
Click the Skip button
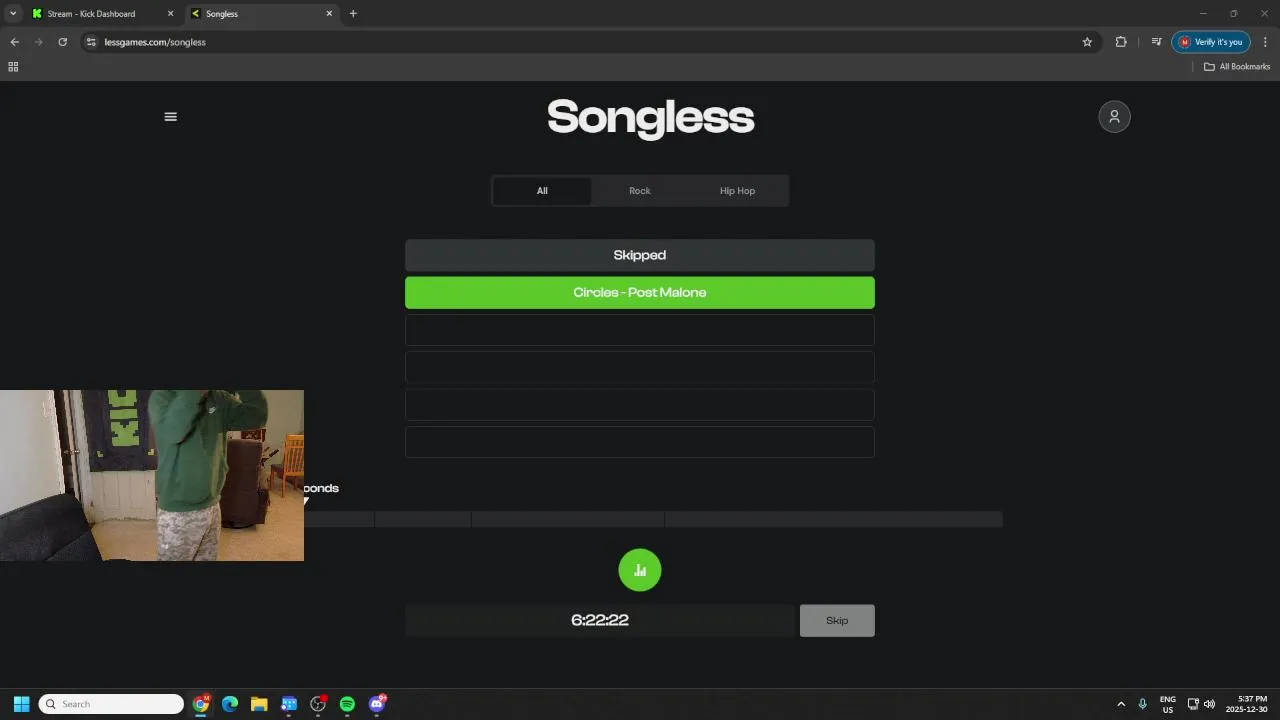(837, 621)
